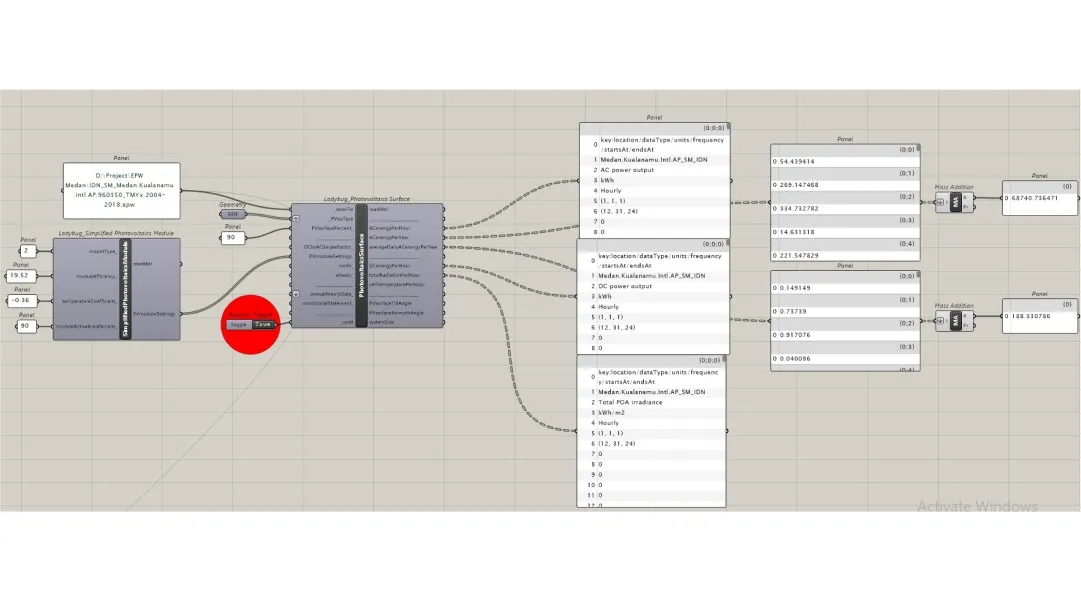Image resolution: width=1081 pixels, height=601 pixels.
Task: Click the scroll handle of the 0.149149 panel
Action: point(918,276)
